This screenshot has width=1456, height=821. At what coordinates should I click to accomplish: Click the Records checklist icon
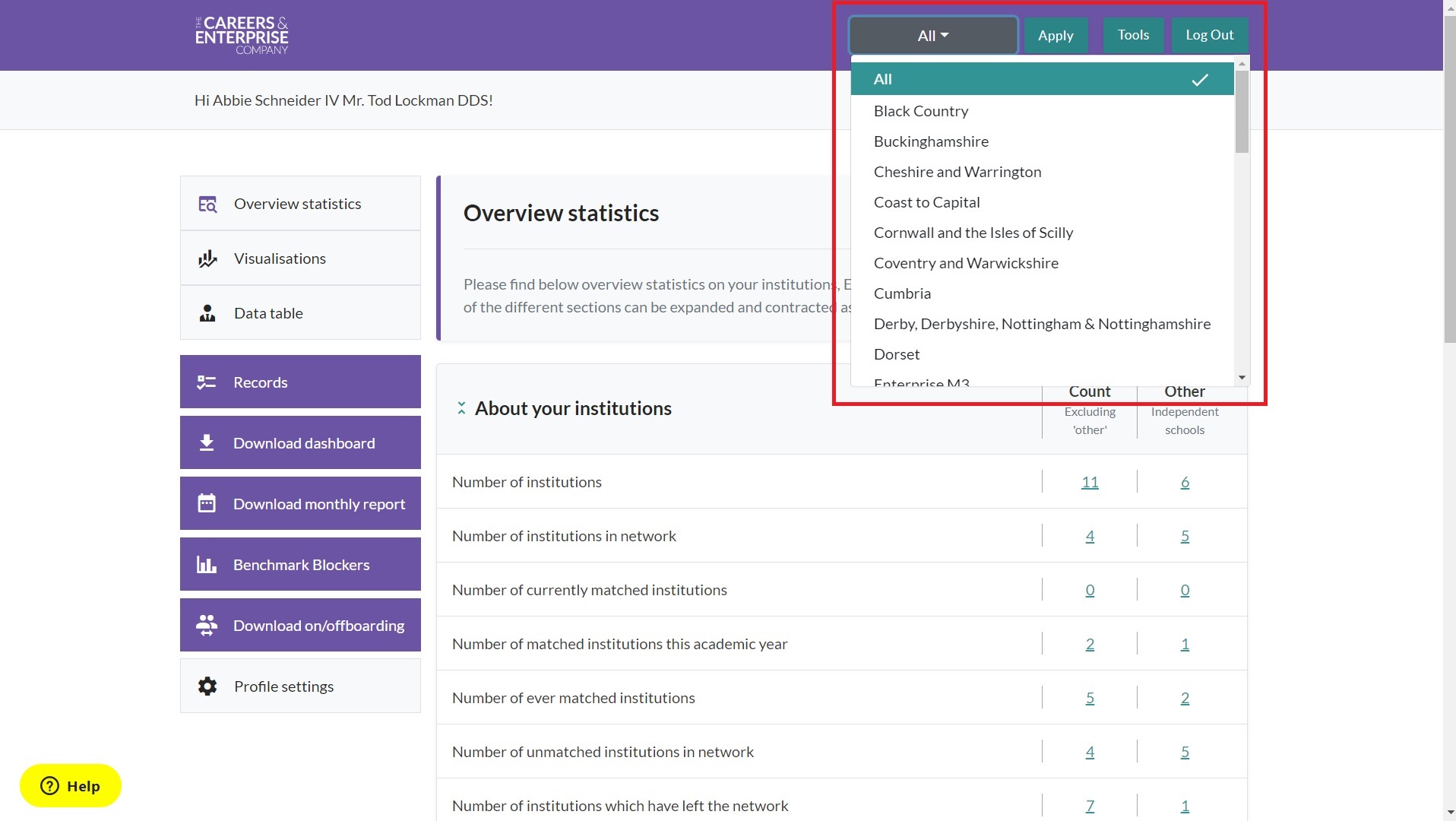[x=207, y=382]
